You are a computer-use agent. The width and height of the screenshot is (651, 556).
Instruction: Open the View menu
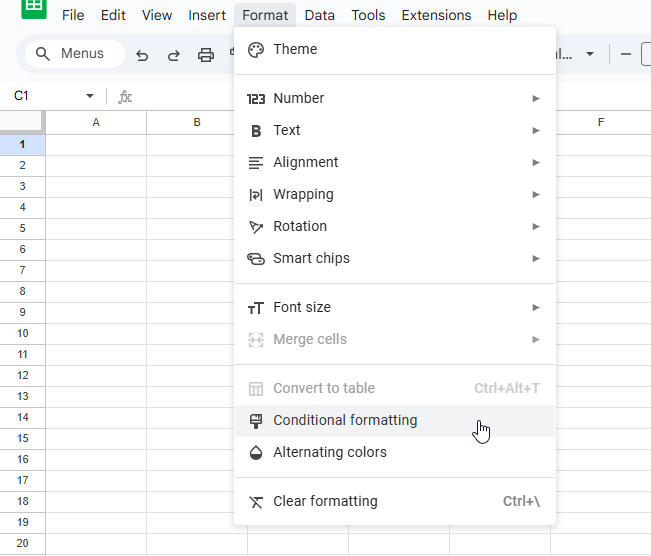tap(157, 15)
